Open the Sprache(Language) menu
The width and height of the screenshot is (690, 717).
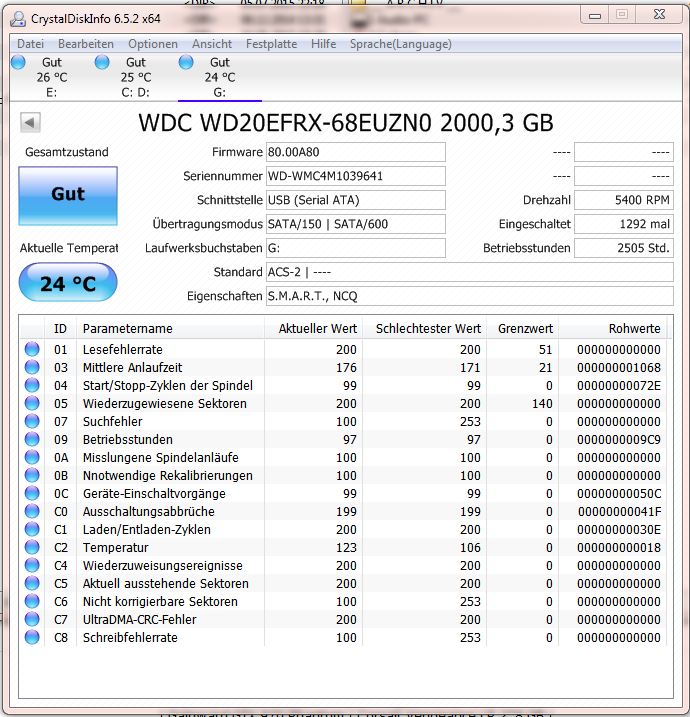(401, 44)
